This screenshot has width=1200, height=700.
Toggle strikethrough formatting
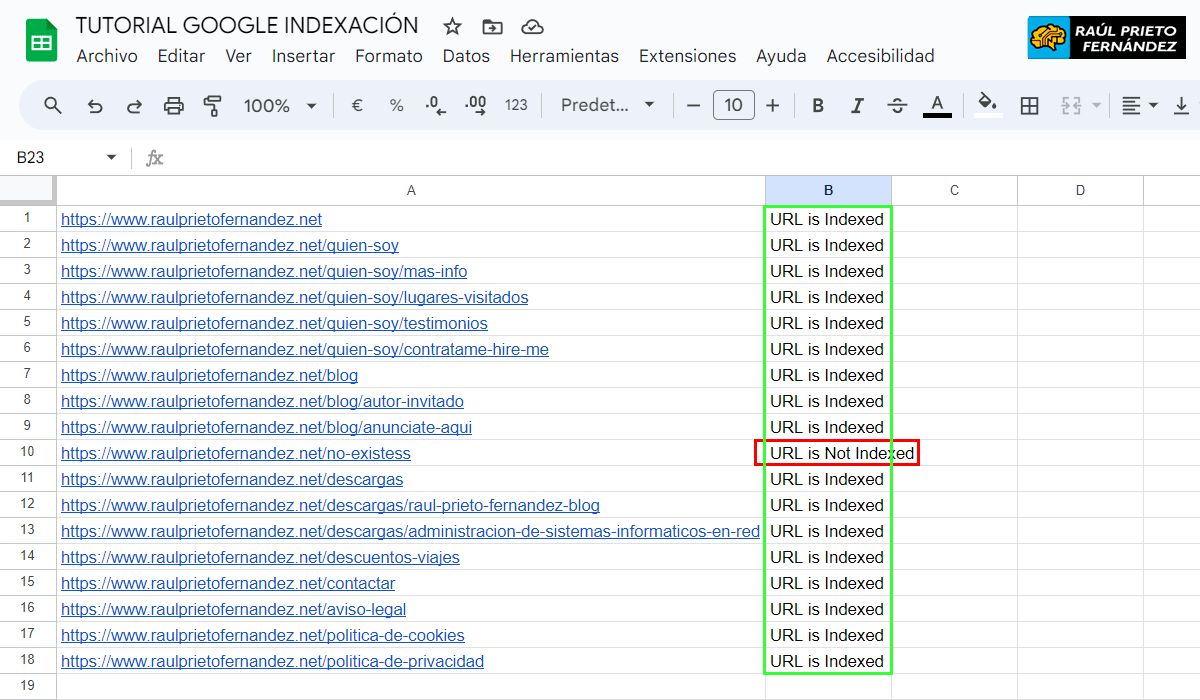(x=897, y=105)
